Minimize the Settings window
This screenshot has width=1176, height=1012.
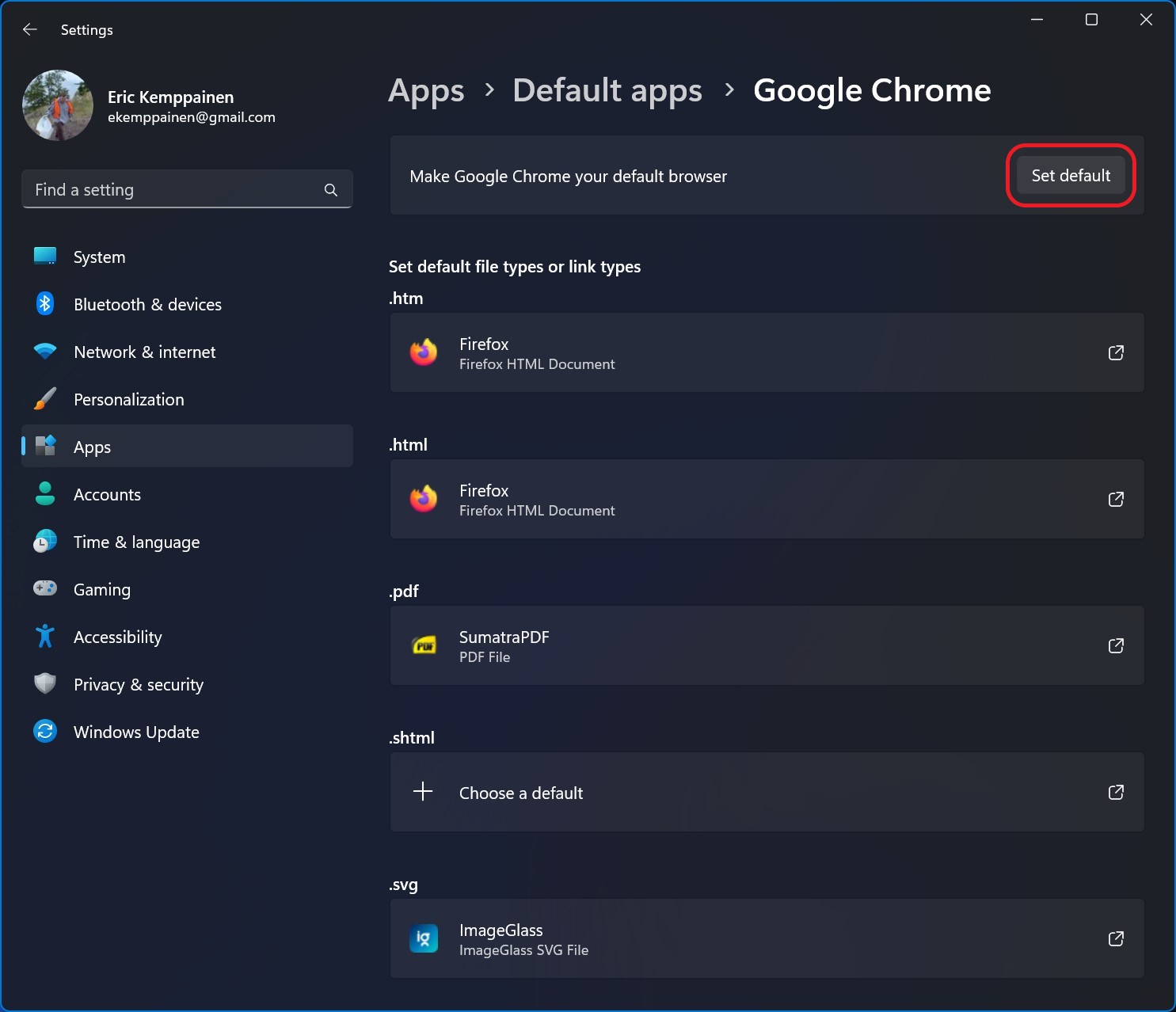coord(1037,20)
